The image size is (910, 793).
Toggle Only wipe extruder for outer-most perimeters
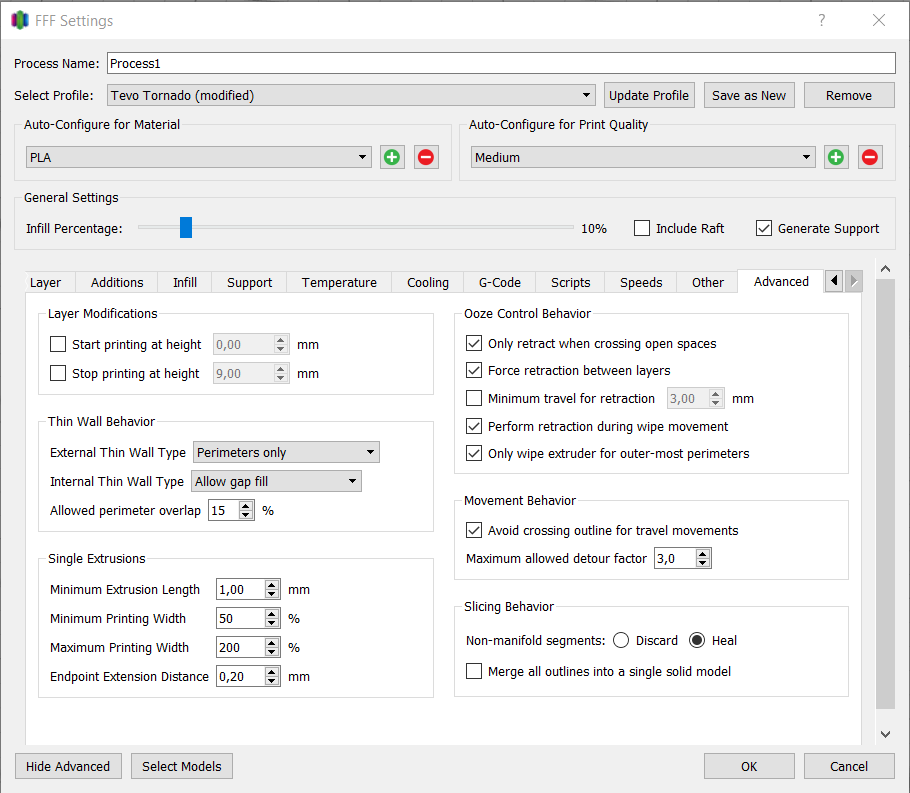[x=474, y=453]
